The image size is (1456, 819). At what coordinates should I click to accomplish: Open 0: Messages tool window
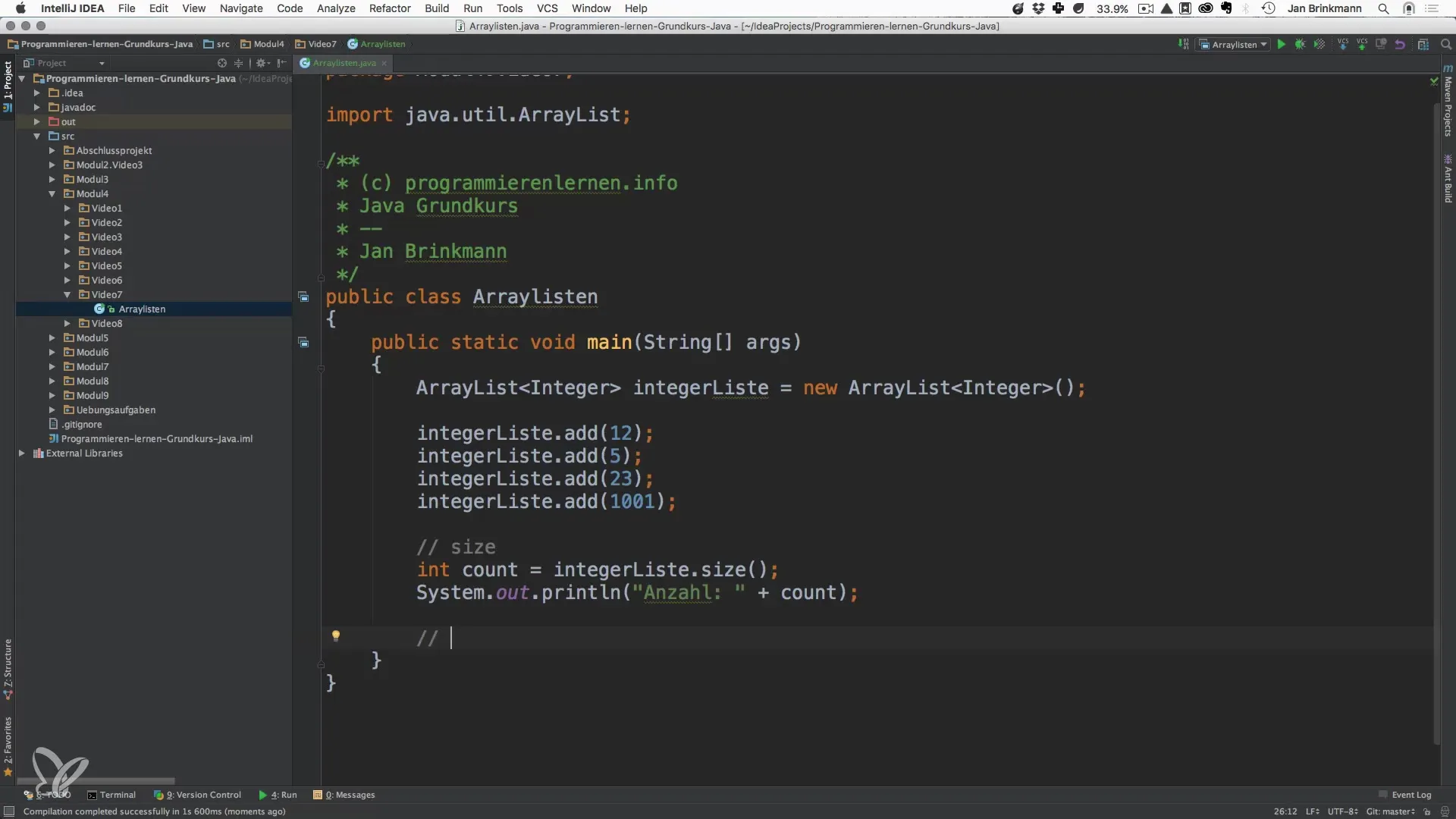(344, 795)
